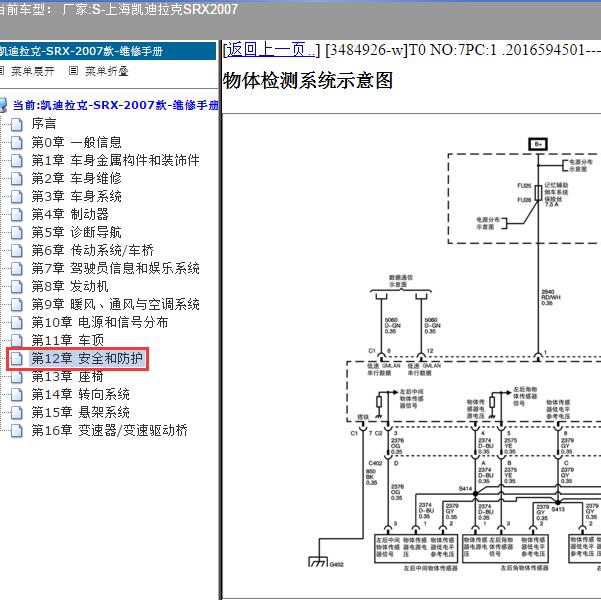Click the page icon beside 第1章 车身金属构件和装饰件
This screenshot has width=601, height=600.
16,160
